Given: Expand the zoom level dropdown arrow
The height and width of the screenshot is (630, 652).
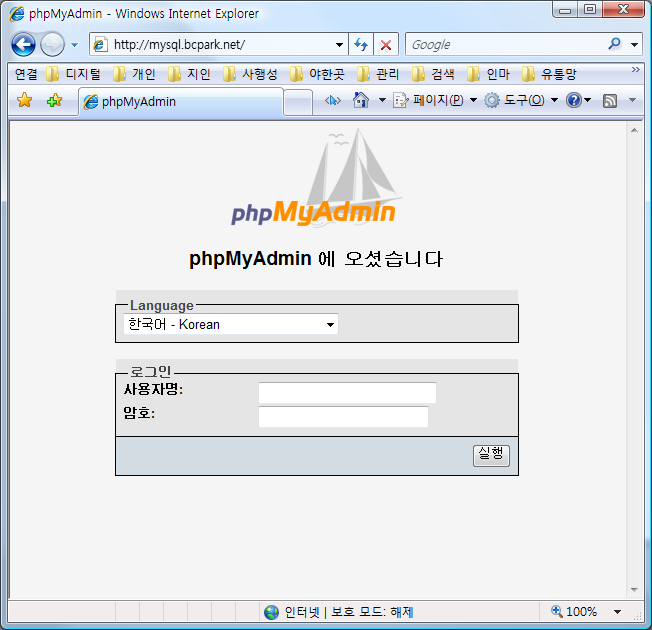Looking at the screenshot, I should (618, 612).
